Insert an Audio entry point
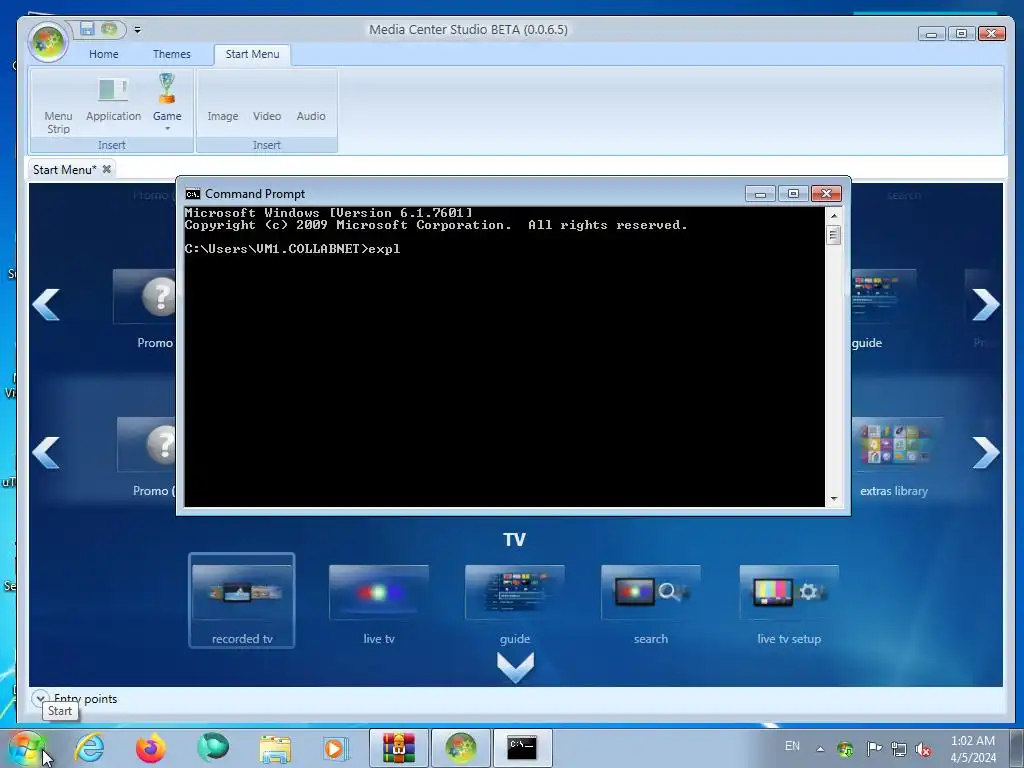Screen dimensions: 1024x768 point(311,116)
